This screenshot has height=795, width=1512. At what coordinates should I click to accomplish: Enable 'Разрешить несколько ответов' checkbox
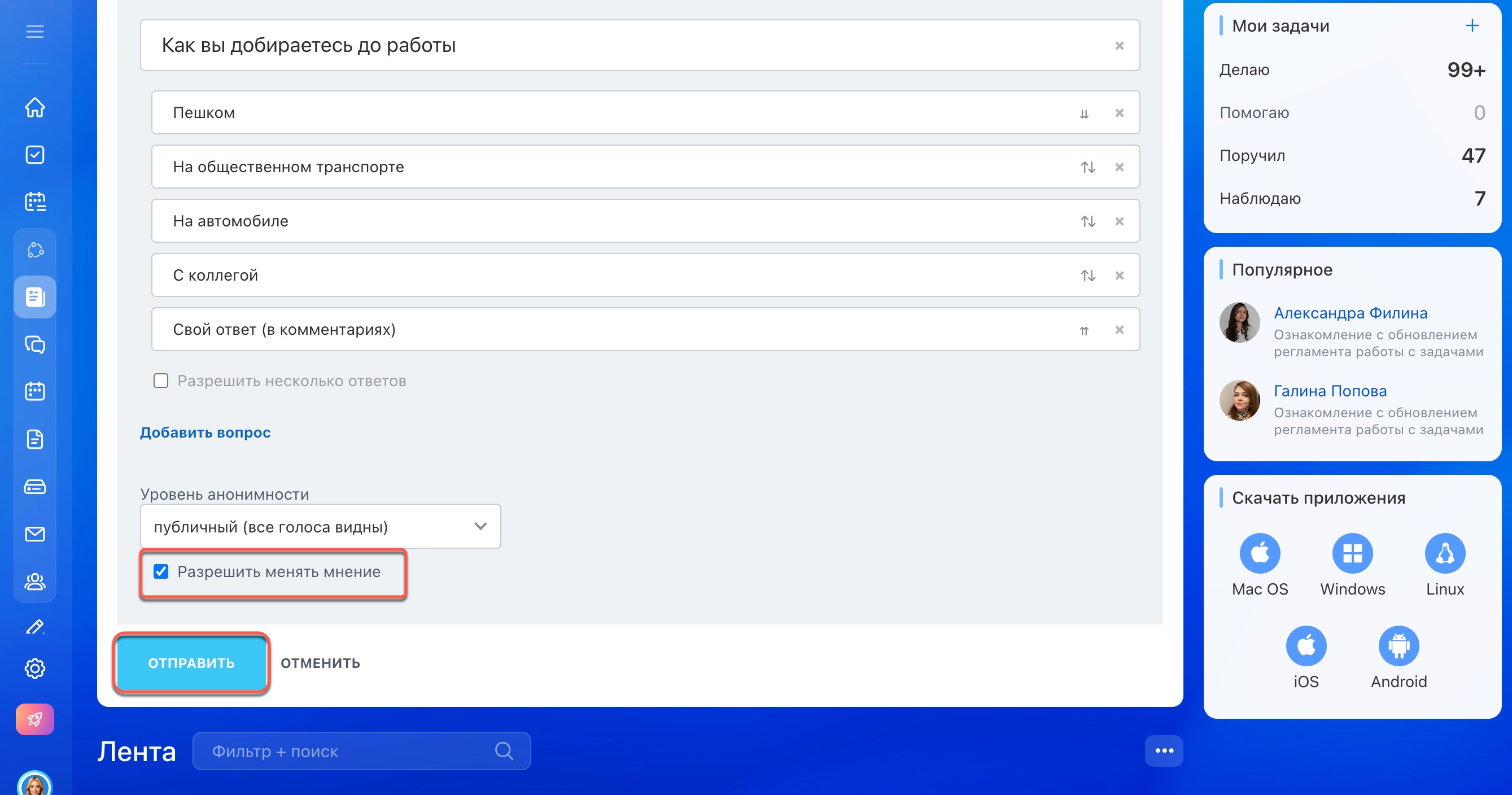pos(161,381)
